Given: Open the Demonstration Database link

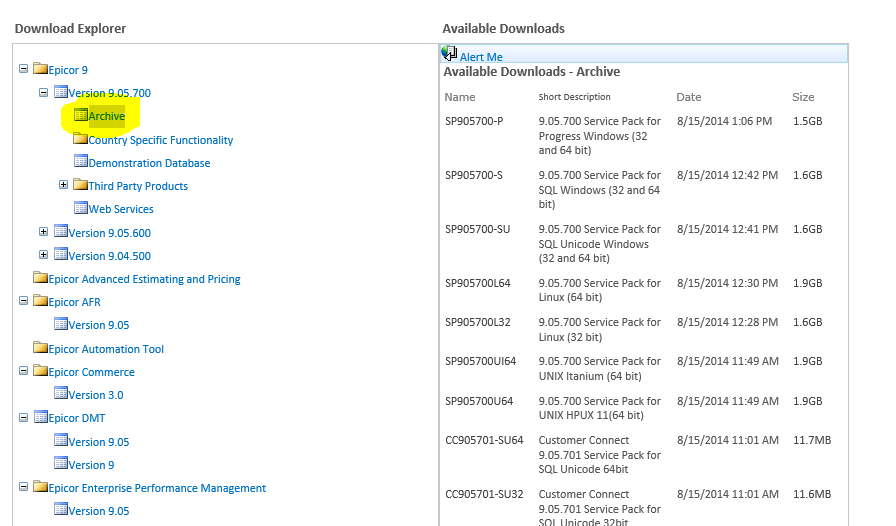Looking at the screenshot, I should (x=149, y=163).
